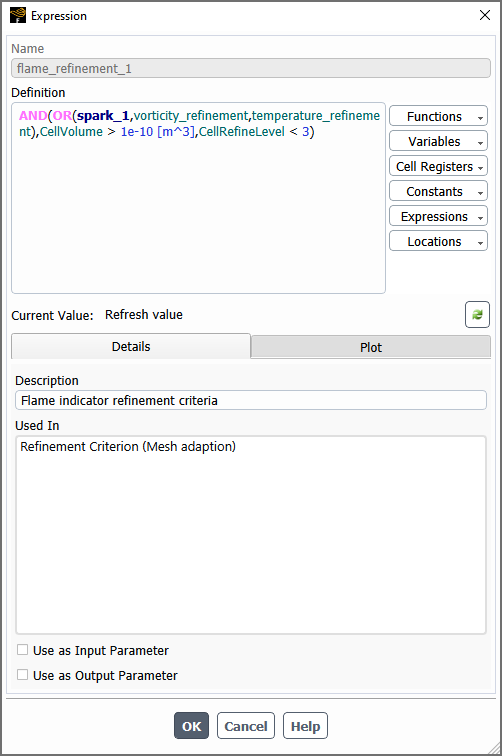Image resolution: width=502 pixels, height=756 pixels.
Task: Click CellRefineLevel in the definition
Action: pos(242,132)
